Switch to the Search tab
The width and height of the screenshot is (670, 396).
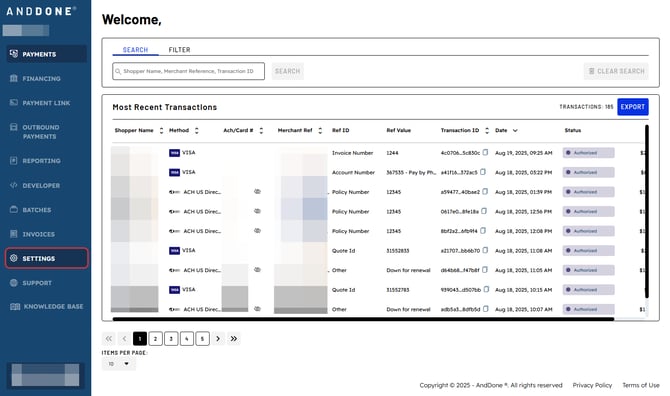135,50
